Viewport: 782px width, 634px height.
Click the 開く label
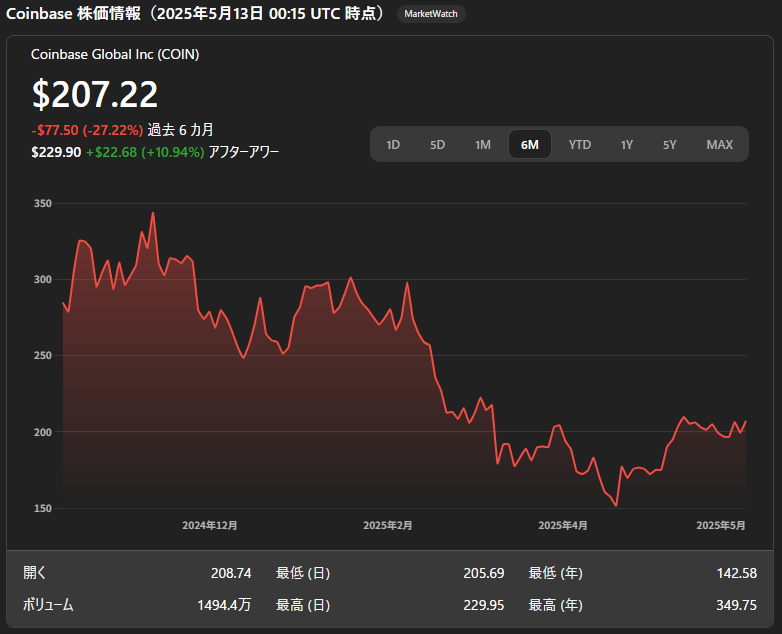click(34, 573)
